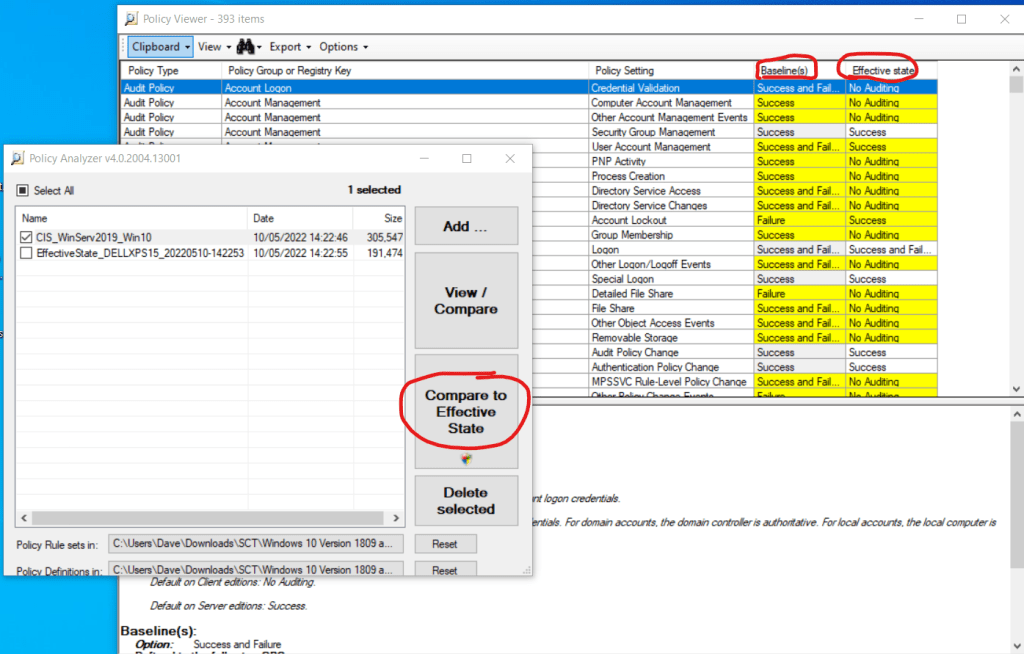Sort by the Policy Setting column header
Screen dimensions: 1024x654
624,71
